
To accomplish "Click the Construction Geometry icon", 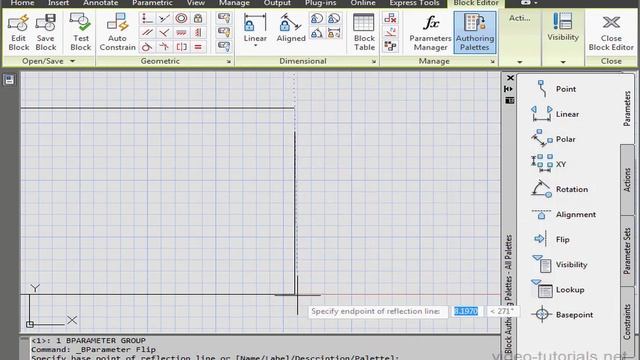I will tap(390, 32).
